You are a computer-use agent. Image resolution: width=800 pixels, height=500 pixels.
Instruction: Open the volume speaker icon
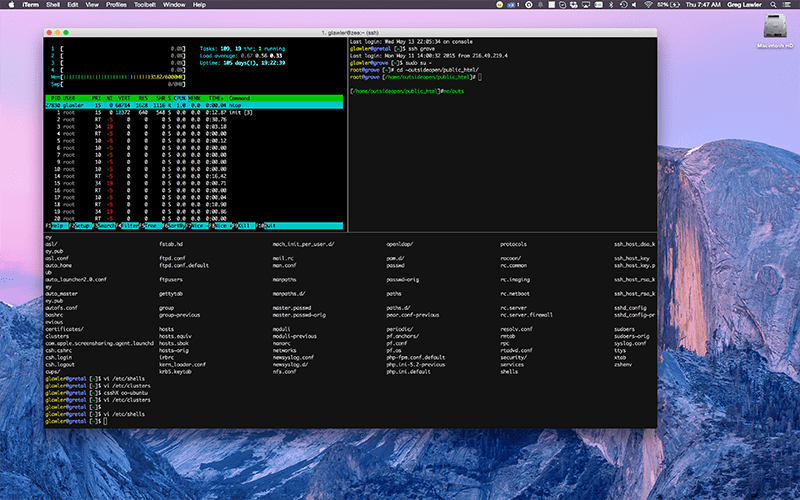[x=635, y=5]
